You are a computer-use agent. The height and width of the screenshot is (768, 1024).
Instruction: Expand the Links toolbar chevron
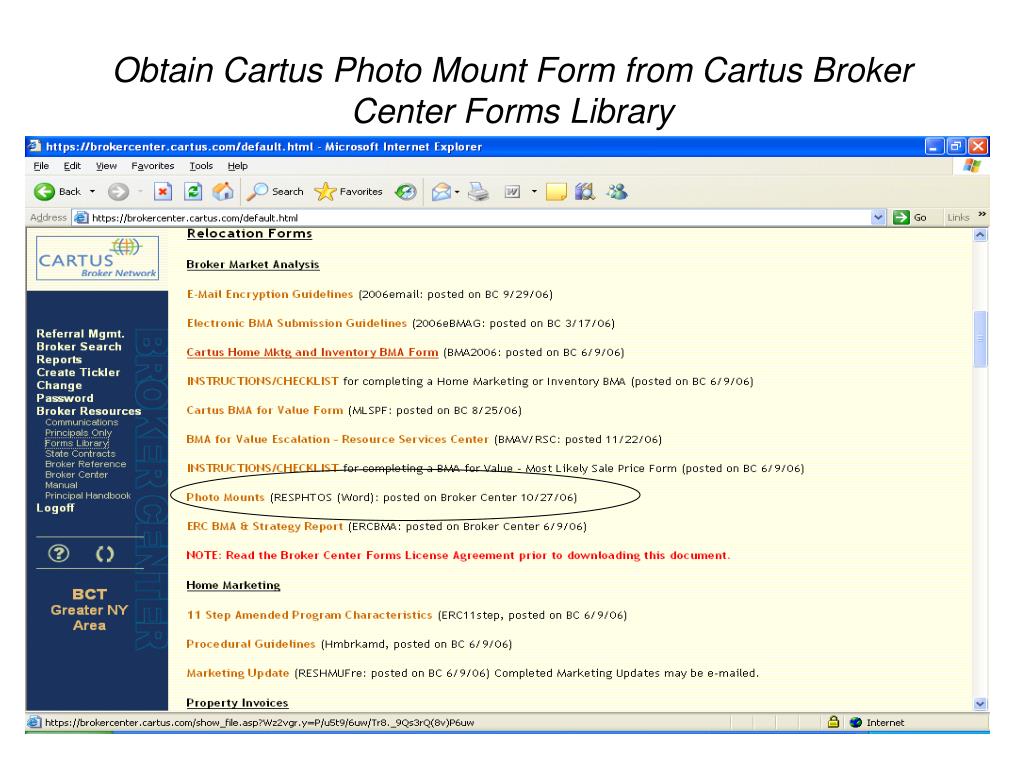[x=982, y=214]
